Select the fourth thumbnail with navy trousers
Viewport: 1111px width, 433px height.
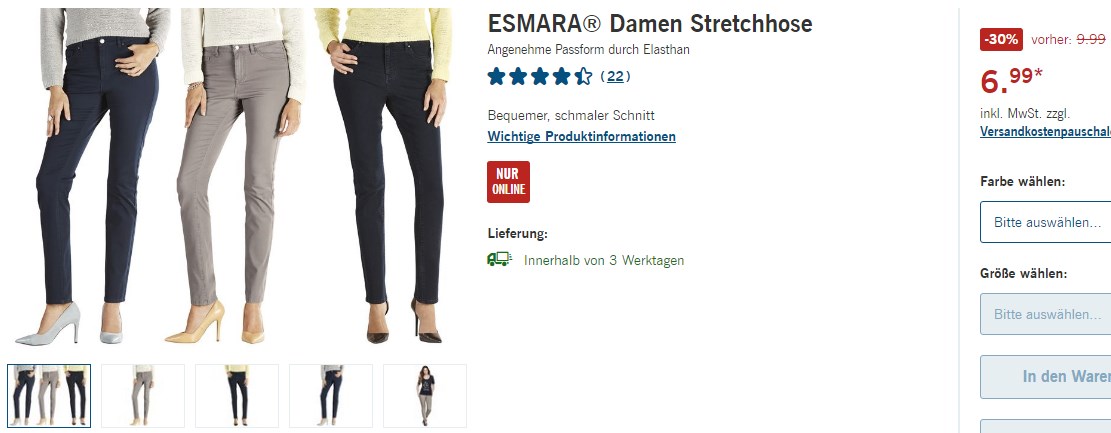pos(331,395)
